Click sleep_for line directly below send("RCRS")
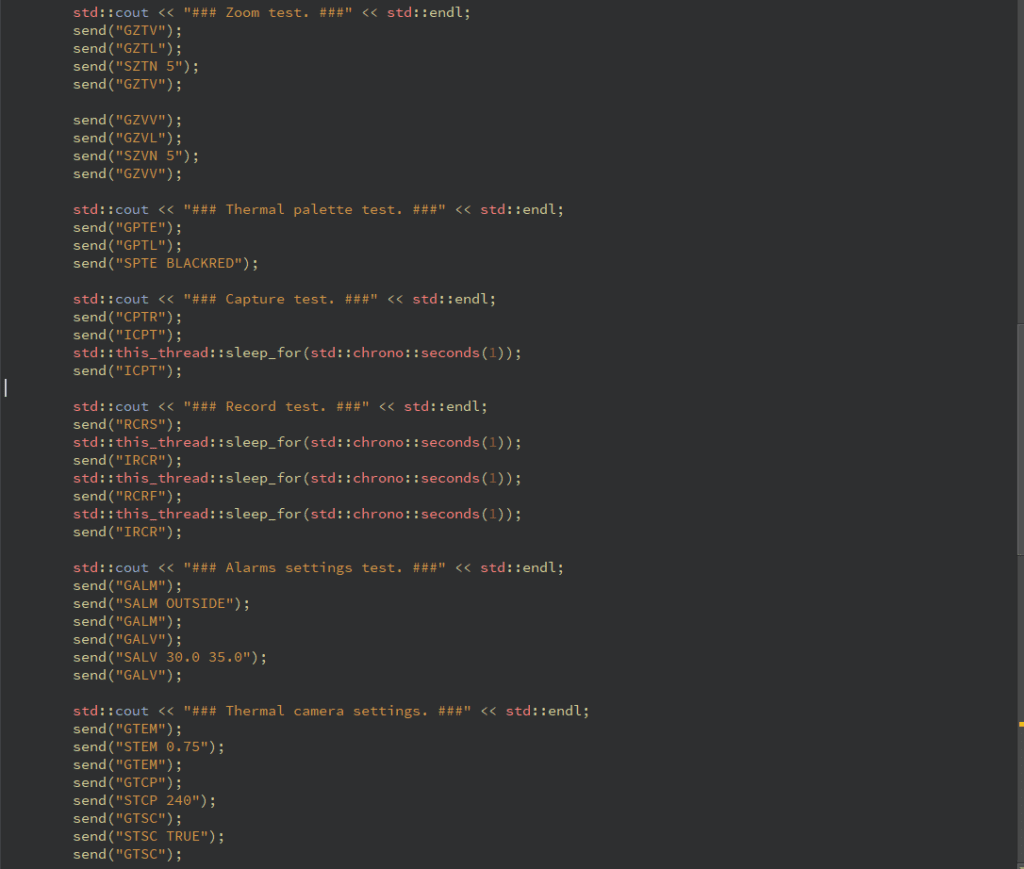The width and height of the screenshot is (1024, 869). pos(297,442)
